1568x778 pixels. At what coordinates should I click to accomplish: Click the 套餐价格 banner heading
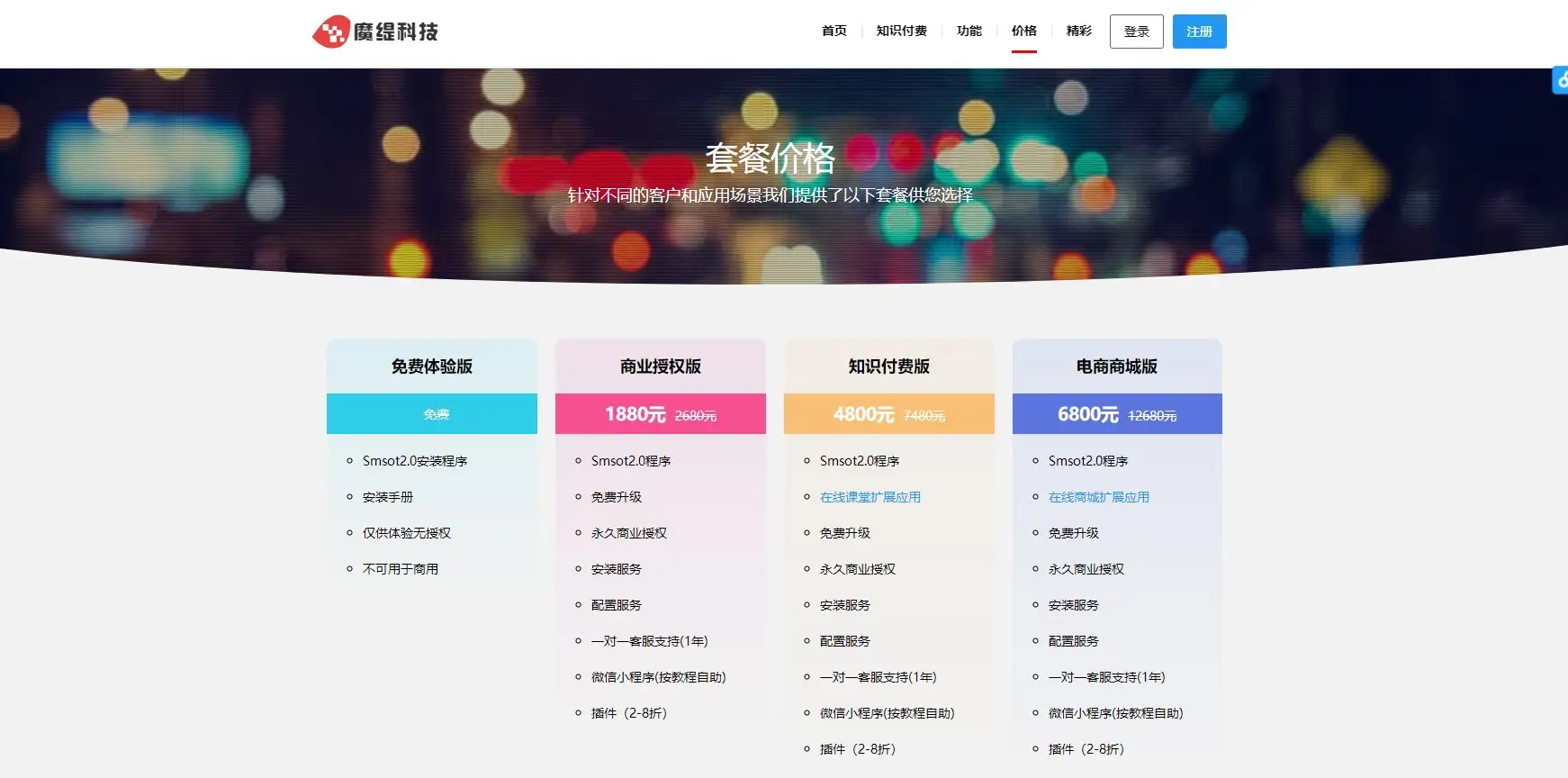click(x=770, y=158)
